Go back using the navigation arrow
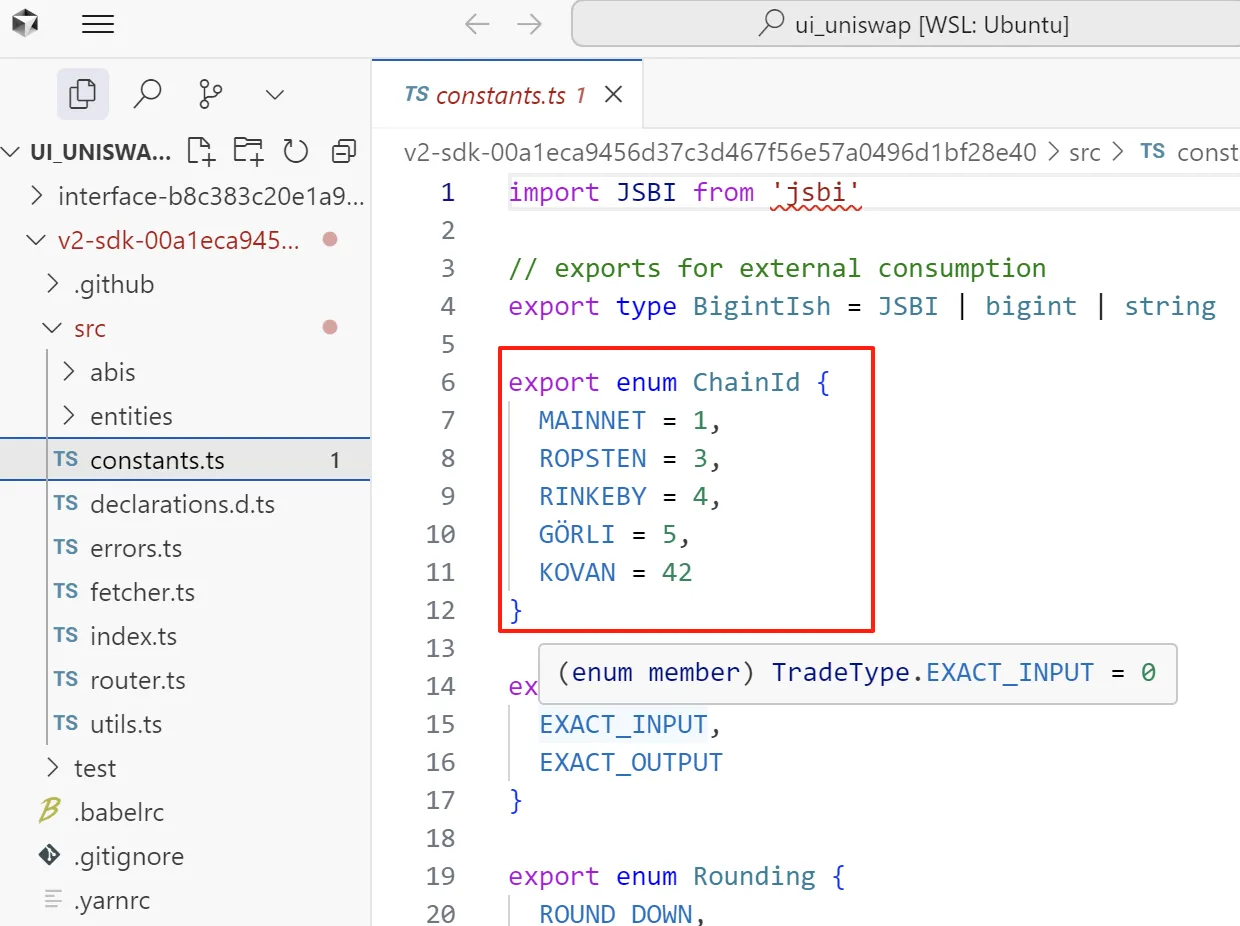 click(x=477, y=25)
